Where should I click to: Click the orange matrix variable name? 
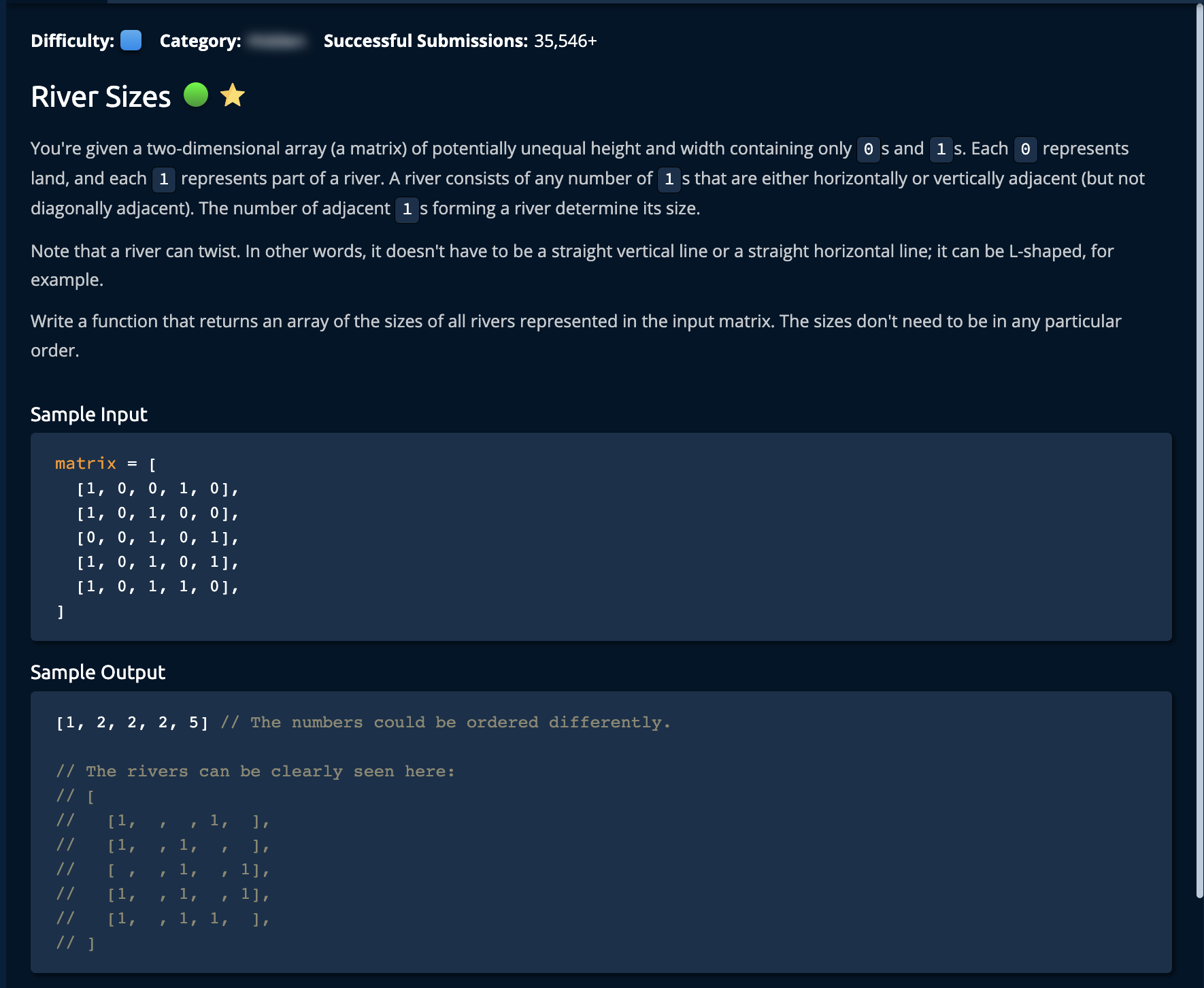click(x=86, y=463)
